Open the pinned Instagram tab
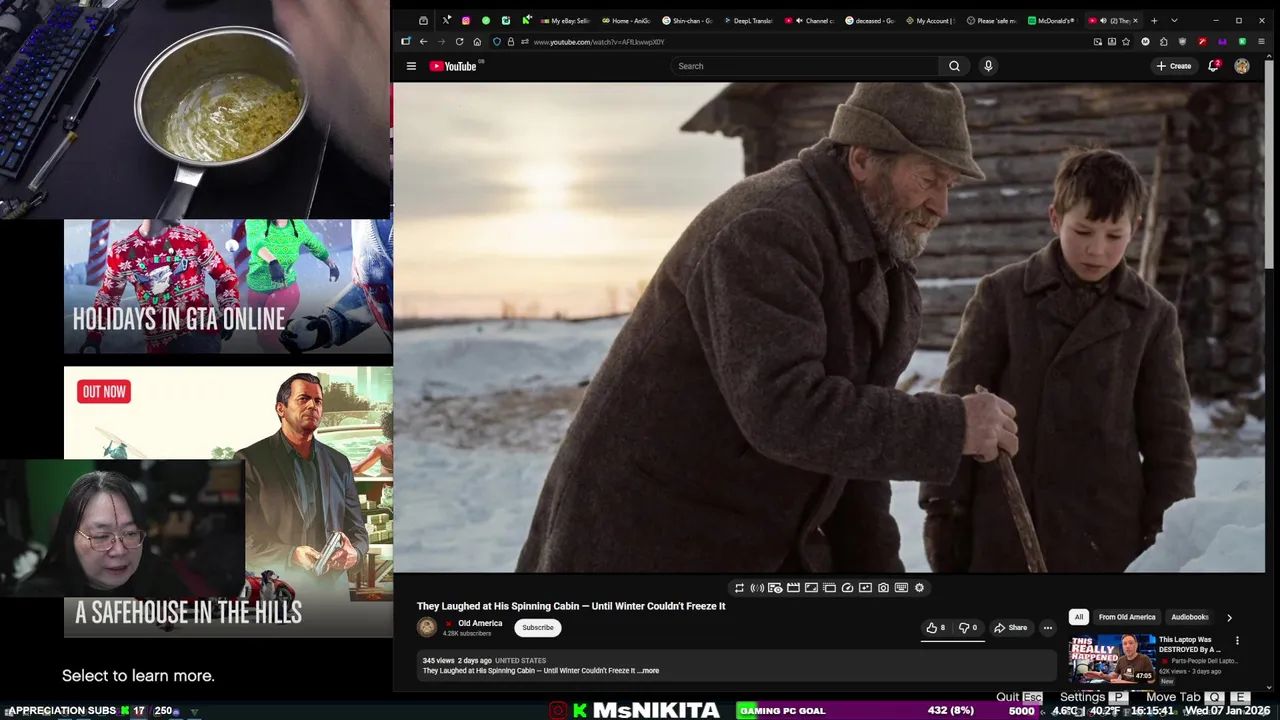Screen dimensions: 1280x720 coord(465,21)
